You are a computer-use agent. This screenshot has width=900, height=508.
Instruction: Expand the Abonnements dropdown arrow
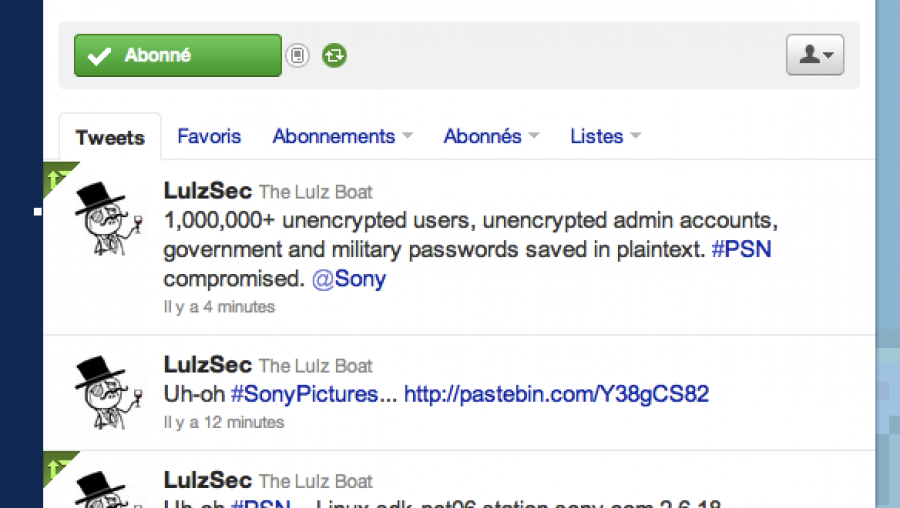408,135
